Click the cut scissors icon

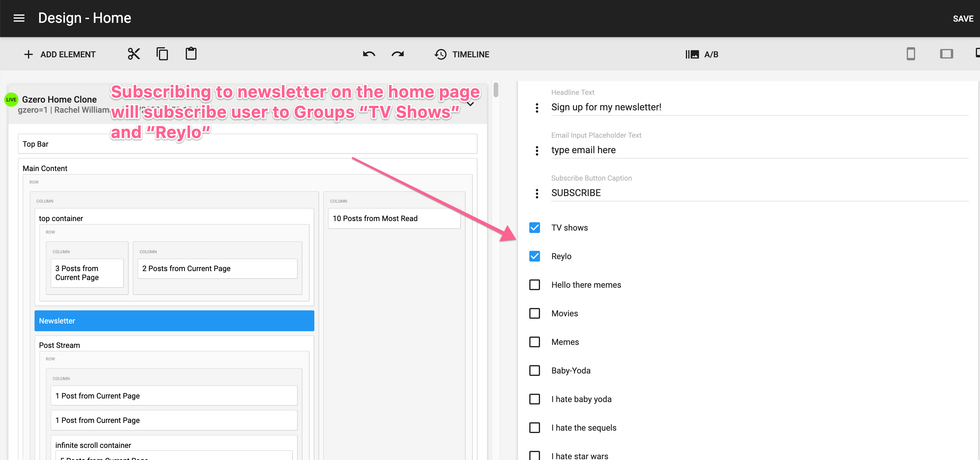point(134,54)
